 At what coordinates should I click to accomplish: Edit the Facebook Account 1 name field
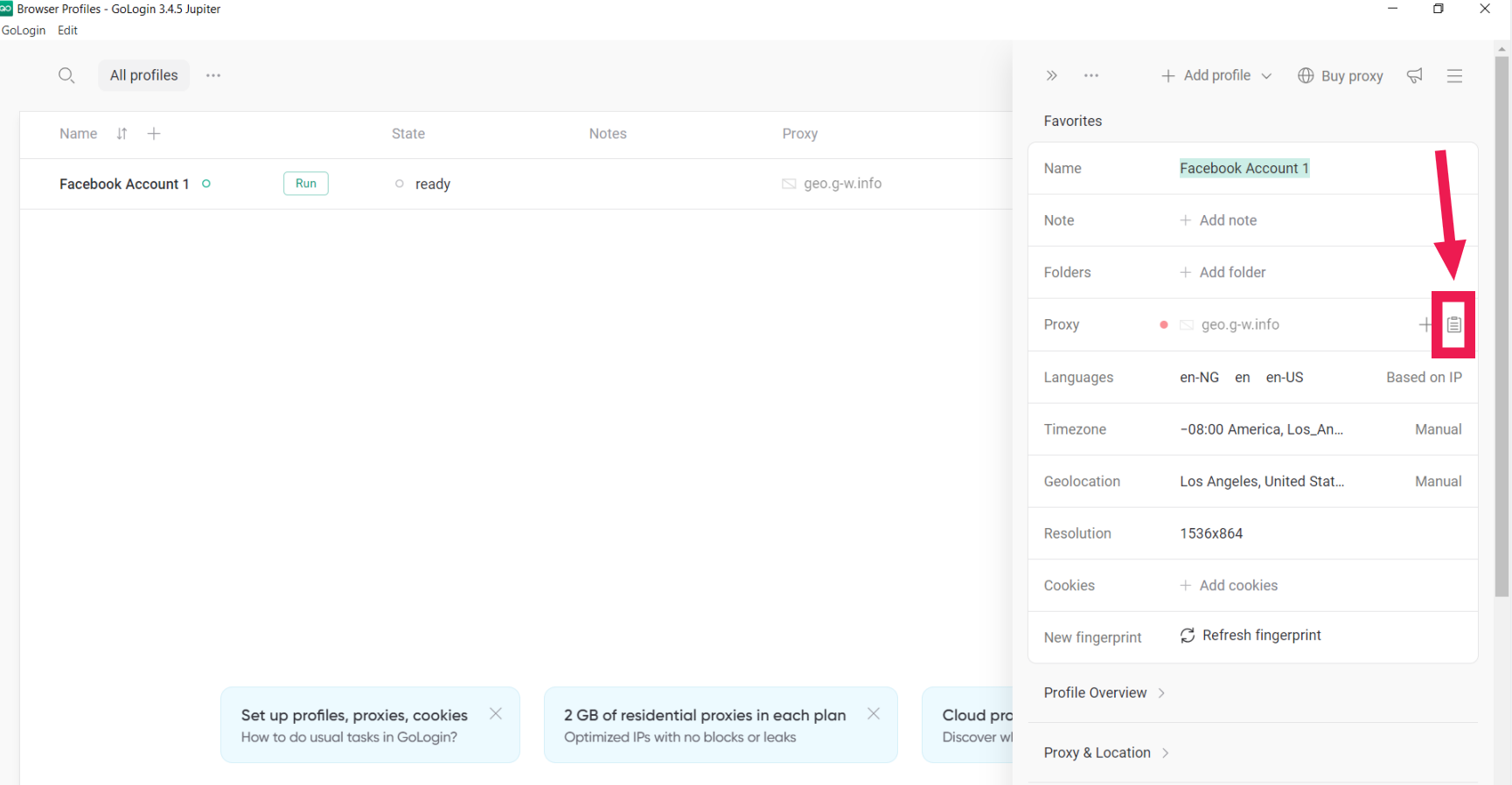[x=1244, y=169]
